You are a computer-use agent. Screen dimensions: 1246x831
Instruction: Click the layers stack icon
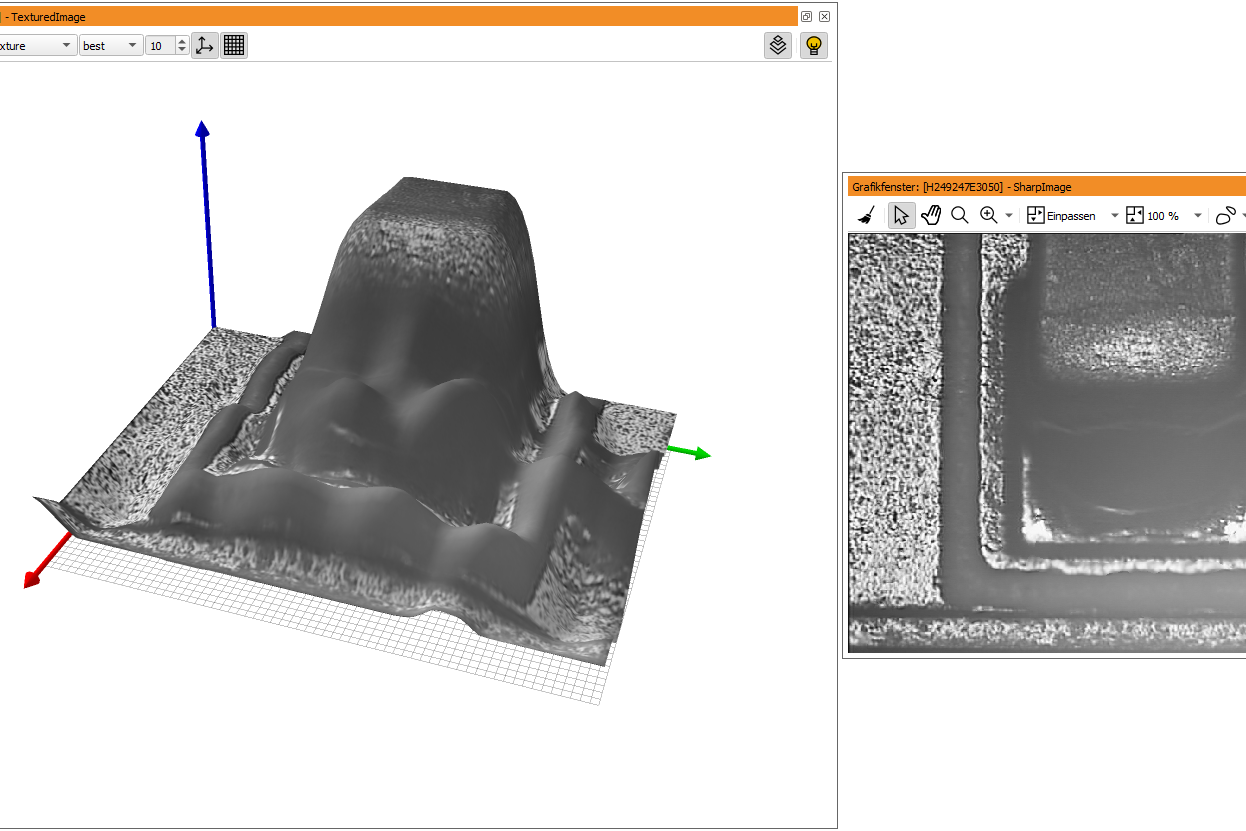(x=779, y=45)
